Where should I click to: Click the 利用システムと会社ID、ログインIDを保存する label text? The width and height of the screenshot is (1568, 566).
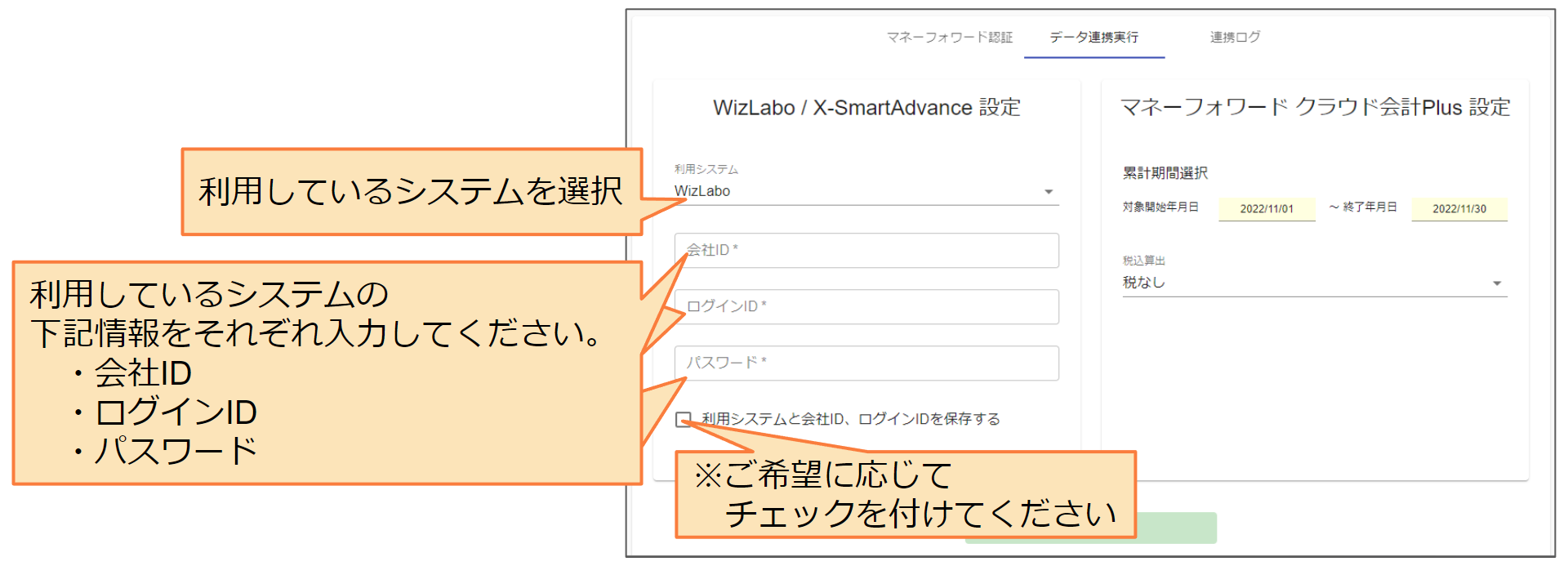(851, 419)
